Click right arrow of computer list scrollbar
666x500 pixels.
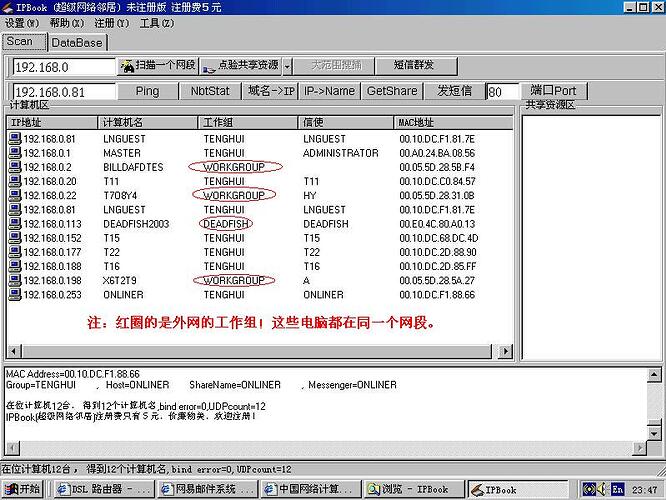tap(505, 351)
